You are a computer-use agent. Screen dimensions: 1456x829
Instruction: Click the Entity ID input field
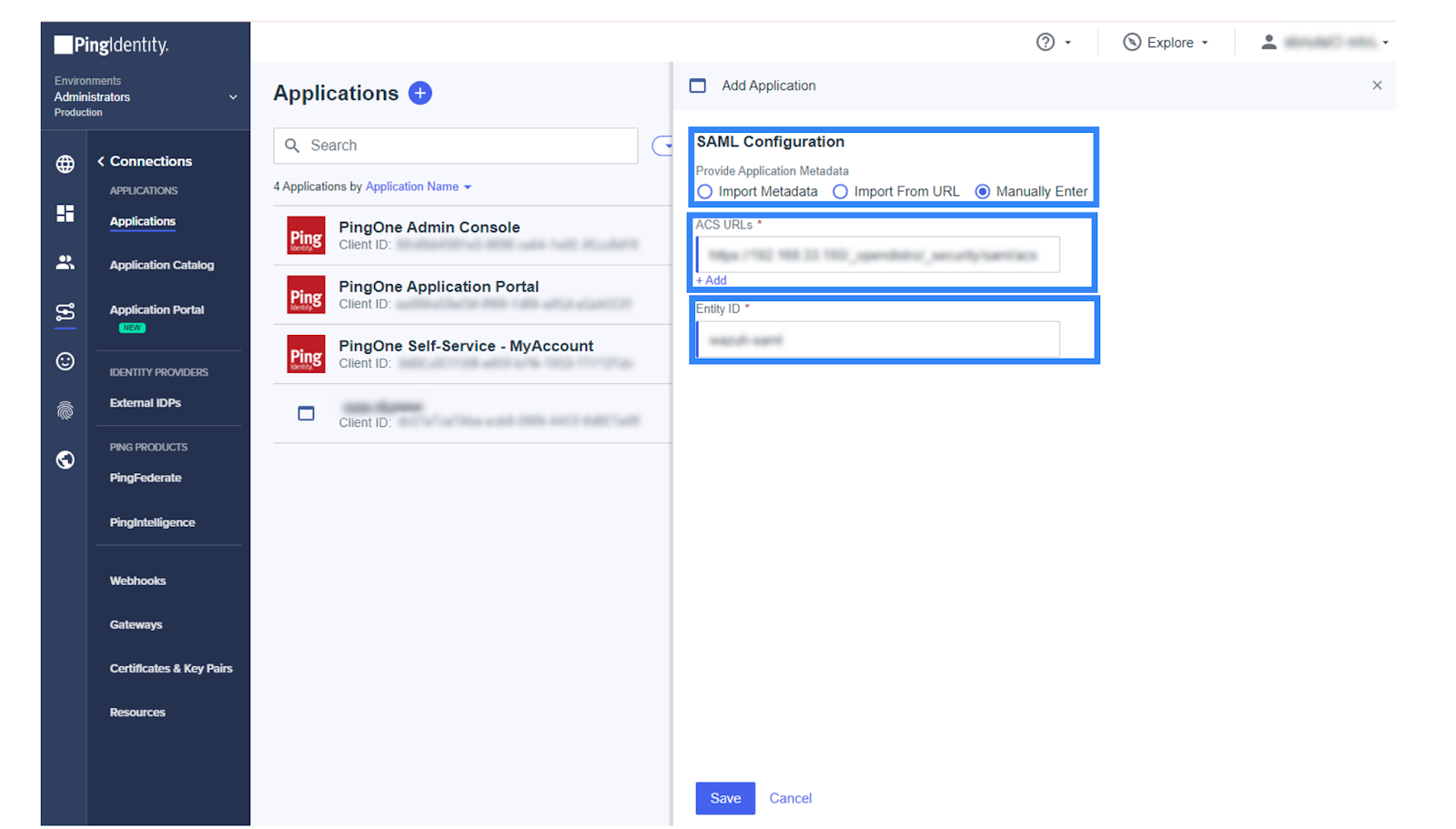(x=878, y=339)
